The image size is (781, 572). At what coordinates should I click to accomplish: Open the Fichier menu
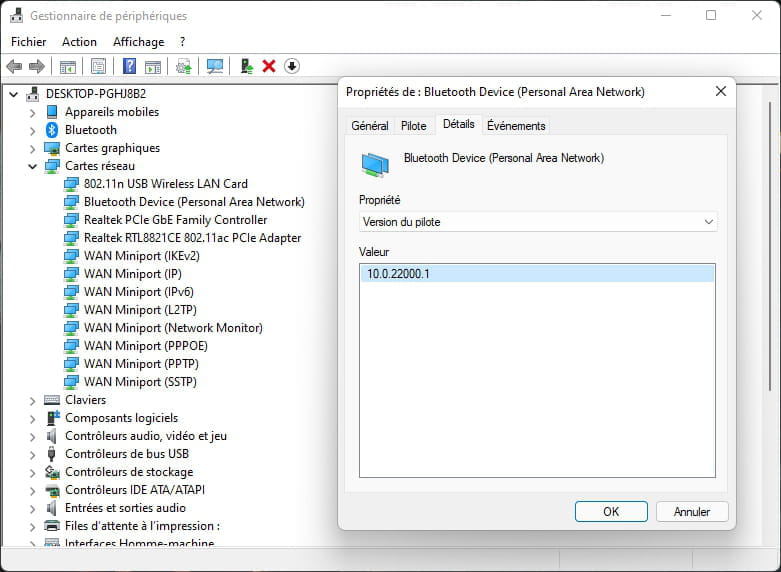pyautogui.click(x=28, y=42)
